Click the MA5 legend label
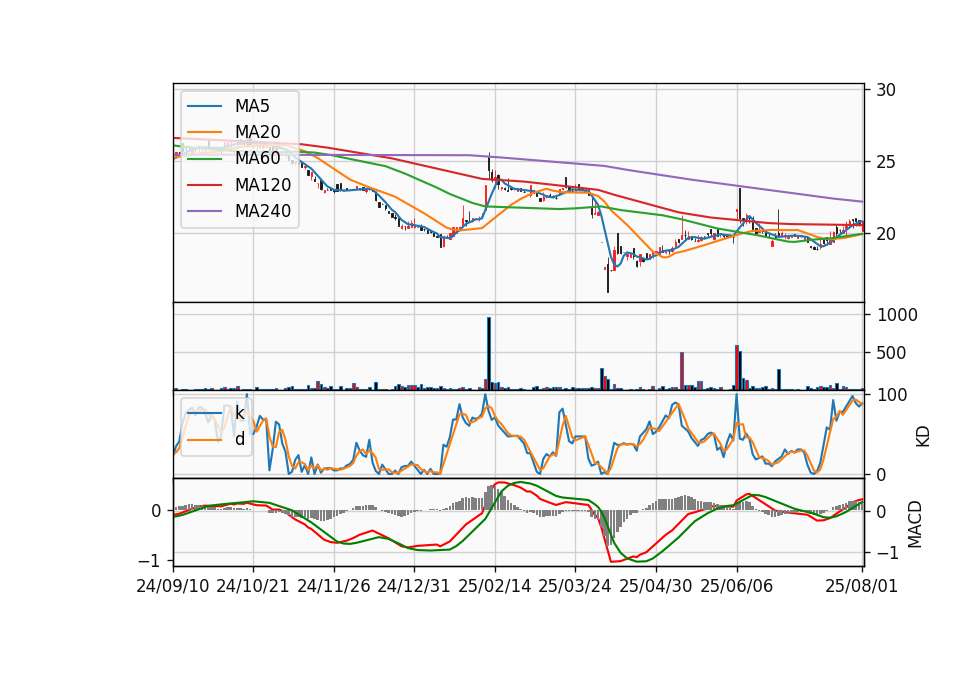Image resolution: width=960 pixels, height=690 pixels. [252, 106]
